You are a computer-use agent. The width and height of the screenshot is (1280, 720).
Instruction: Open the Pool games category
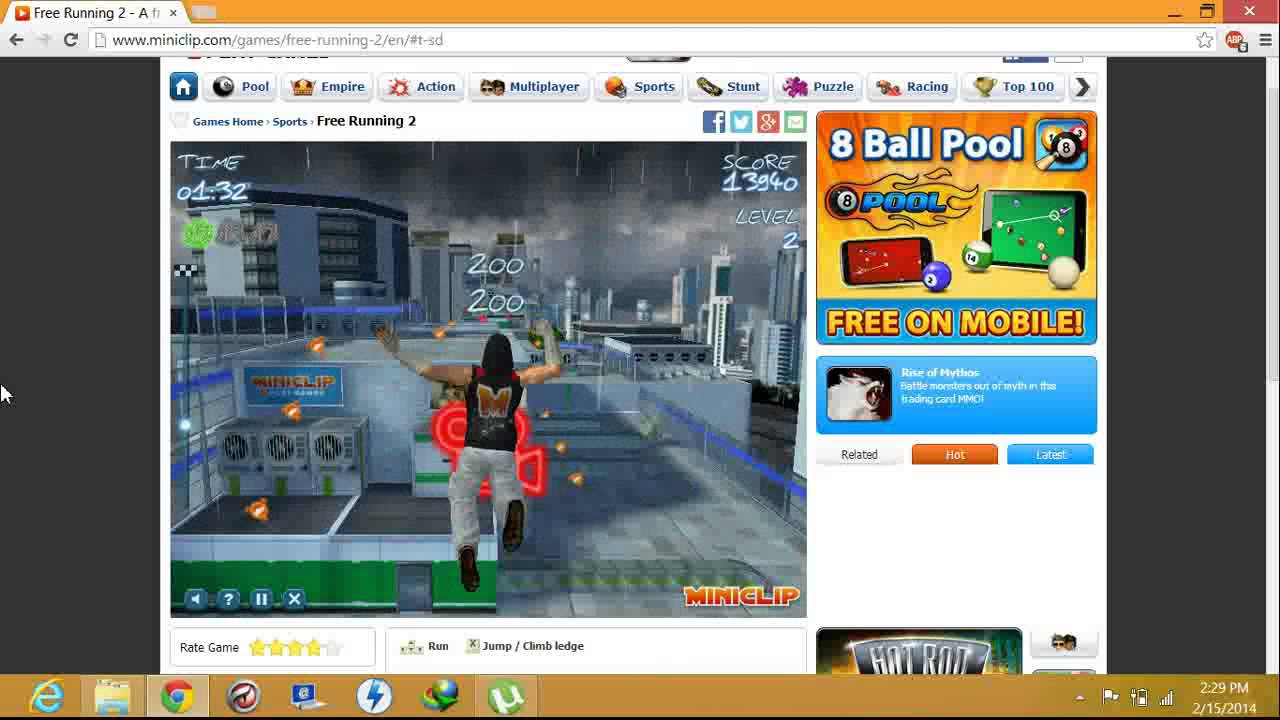pyautogui.click(x=241, y=87)
